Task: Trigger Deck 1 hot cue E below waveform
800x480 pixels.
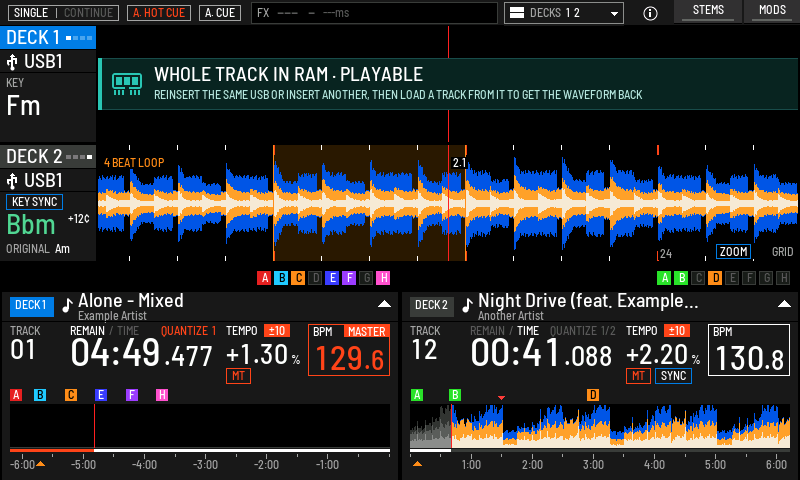Action: tap(332, 278)
